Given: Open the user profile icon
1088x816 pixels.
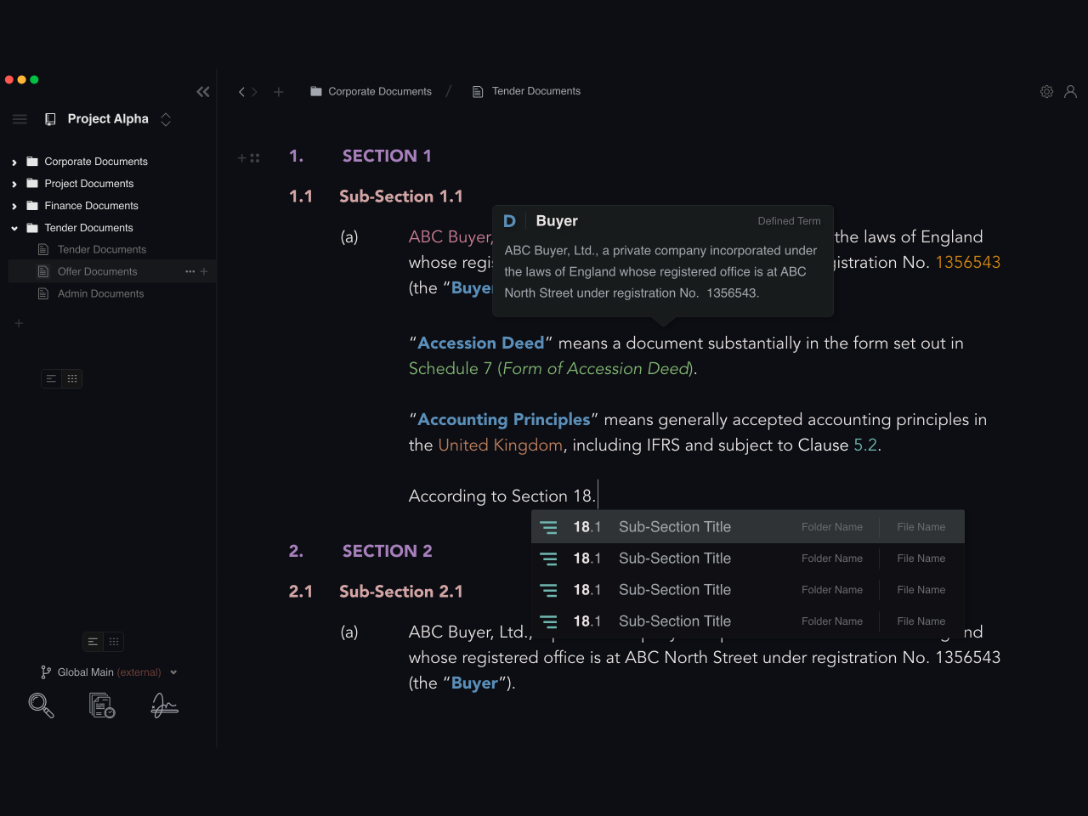Looking at the screenshot, I should [1070, 91].
